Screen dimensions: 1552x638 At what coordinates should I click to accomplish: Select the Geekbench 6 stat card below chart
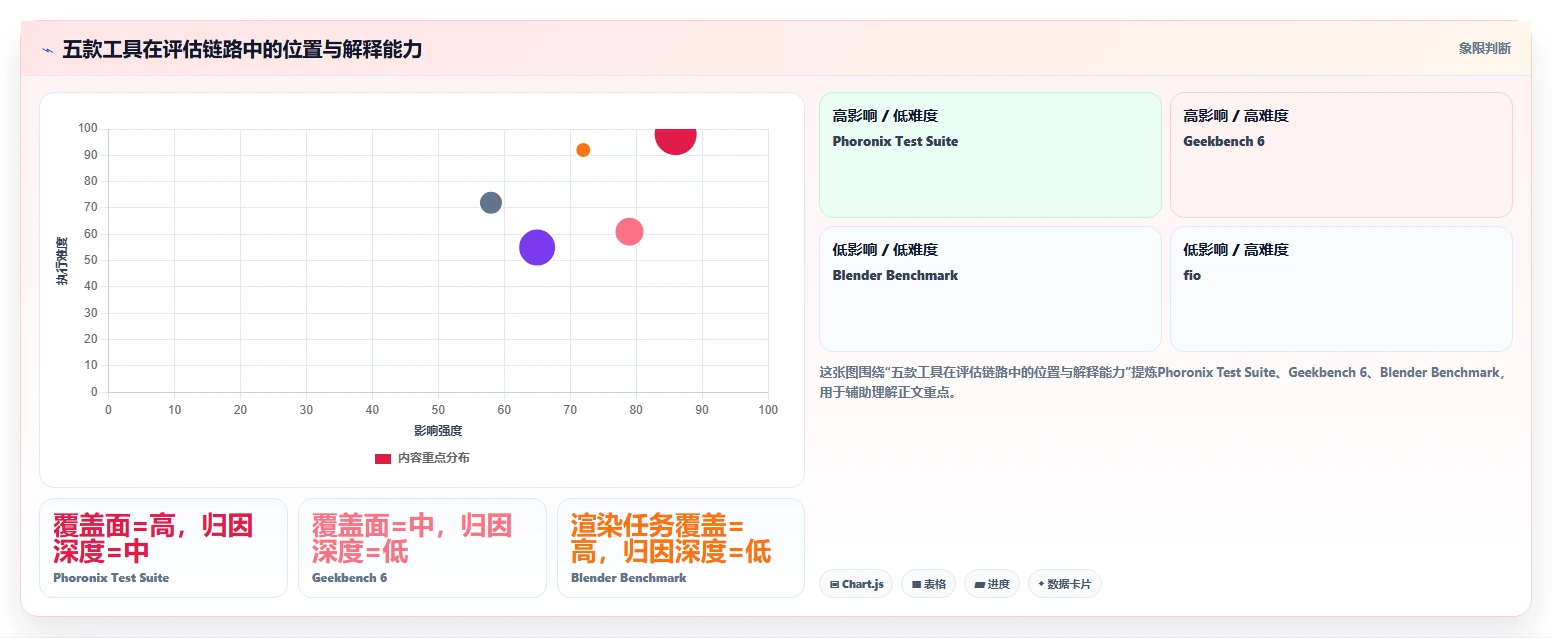point(422,548)
